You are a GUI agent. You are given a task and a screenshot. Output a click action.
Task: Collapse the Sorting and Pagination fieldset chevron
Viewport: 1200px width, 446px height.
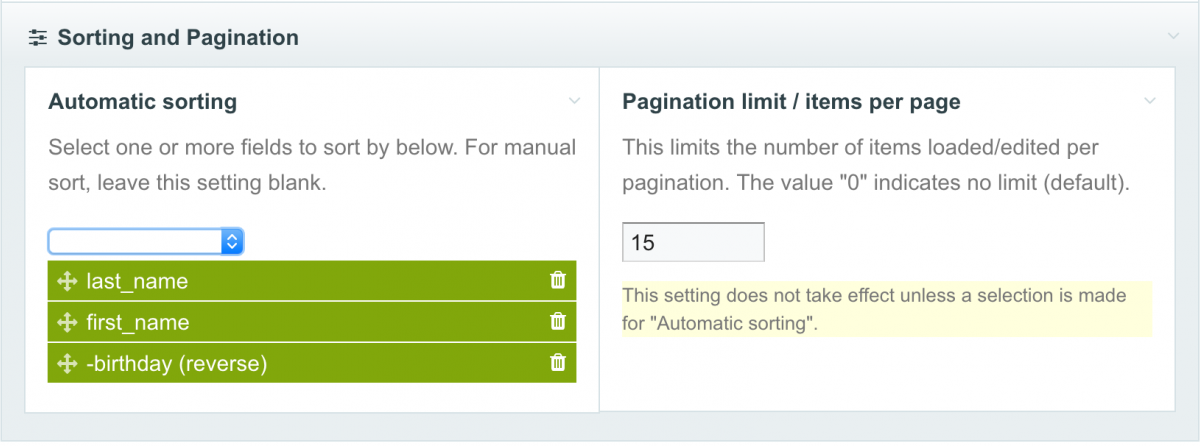point(1173,37)
